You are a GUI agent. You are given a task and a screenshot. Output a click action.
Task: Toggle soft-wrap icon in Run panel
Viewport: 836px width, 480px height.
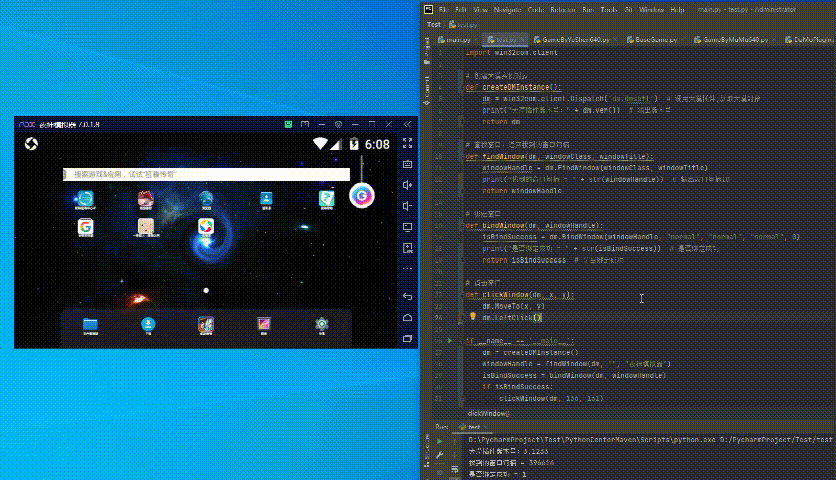[455, 469]
